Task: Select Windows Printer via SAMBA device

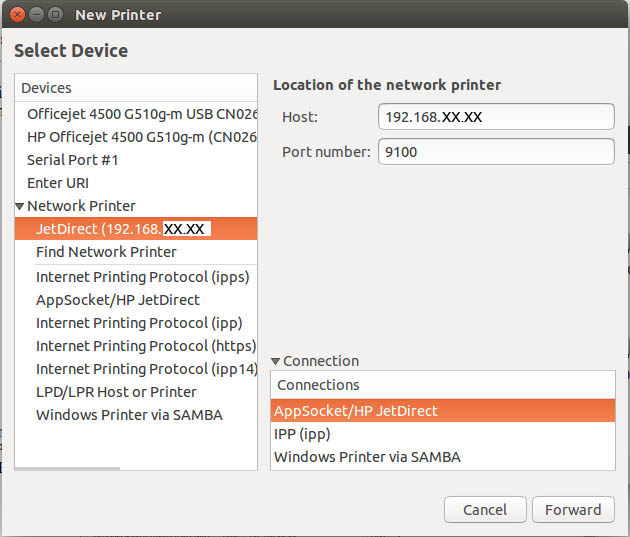Action: coord(129,415)
